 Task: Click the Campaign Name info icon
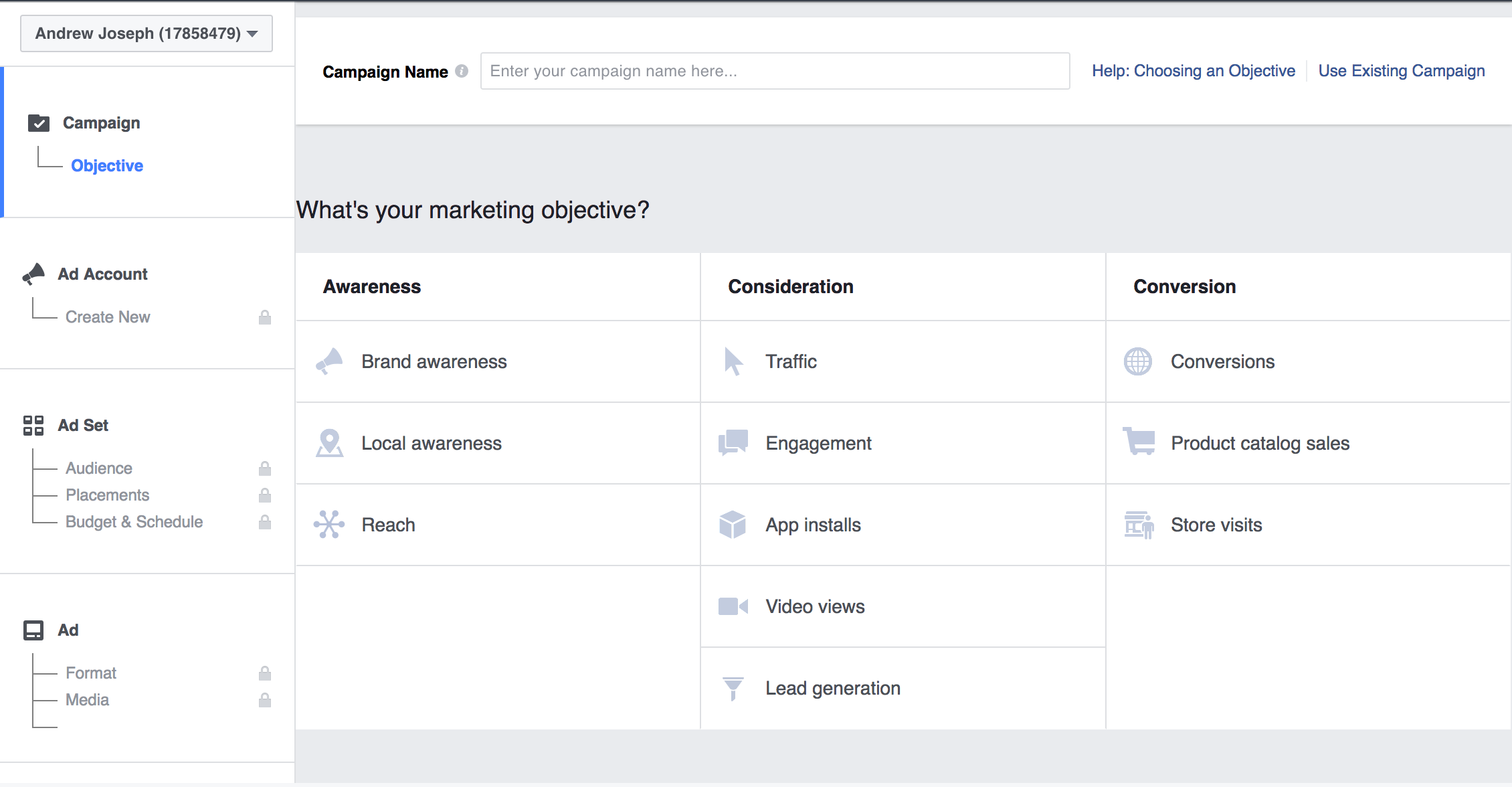click(462, 71)
